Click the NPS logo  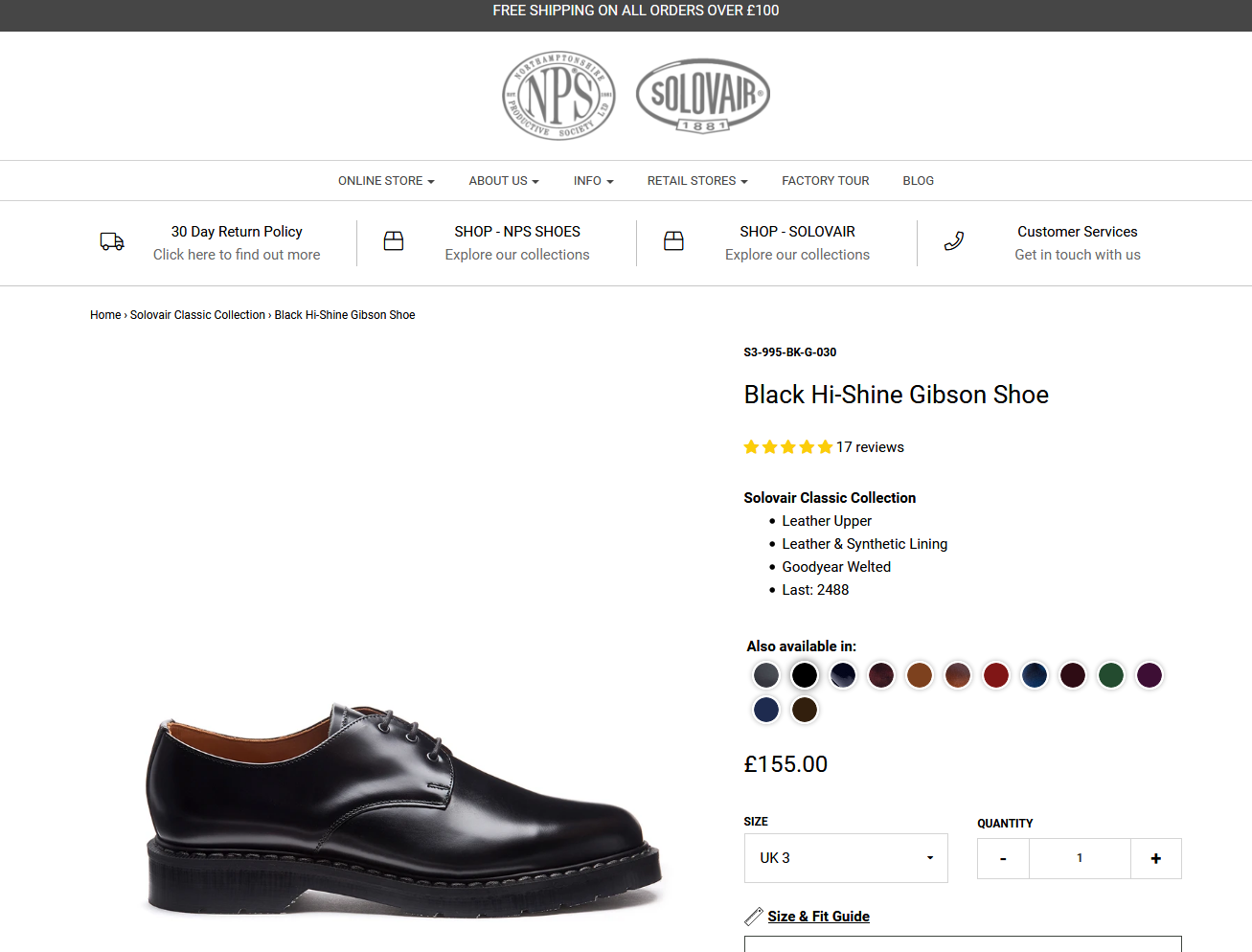point(558,96)
